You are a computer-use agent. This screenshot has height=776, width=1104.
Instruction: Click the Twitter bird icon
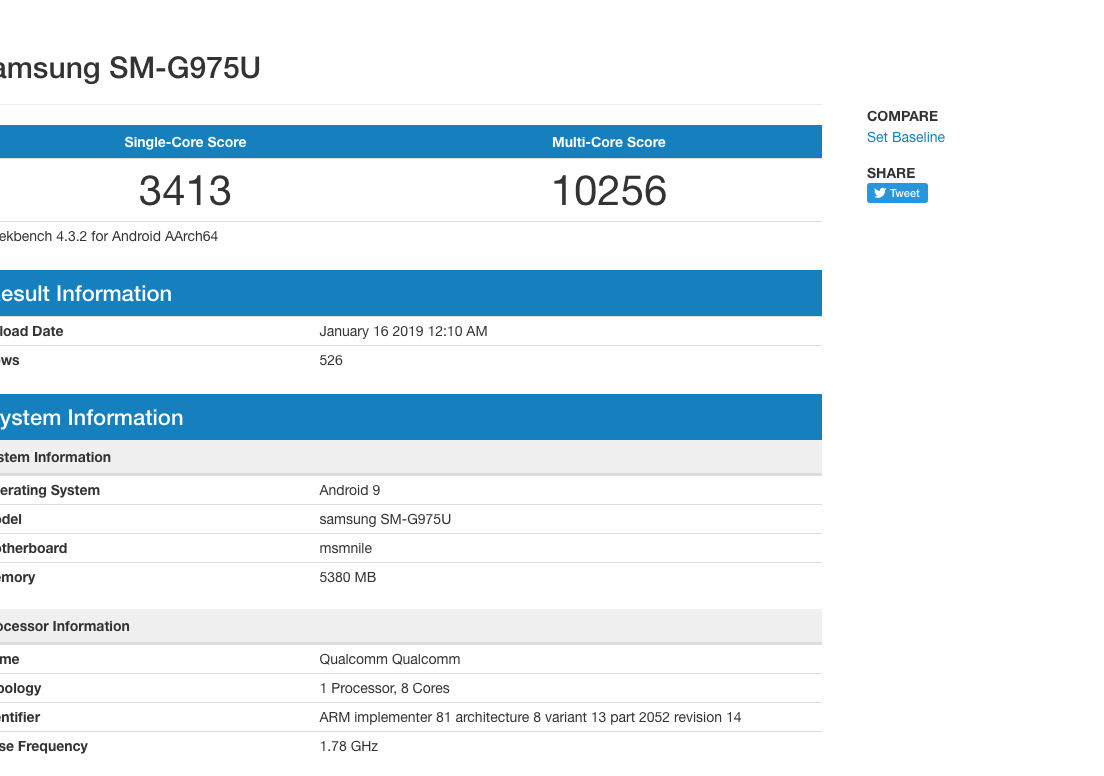click(880, 193)
